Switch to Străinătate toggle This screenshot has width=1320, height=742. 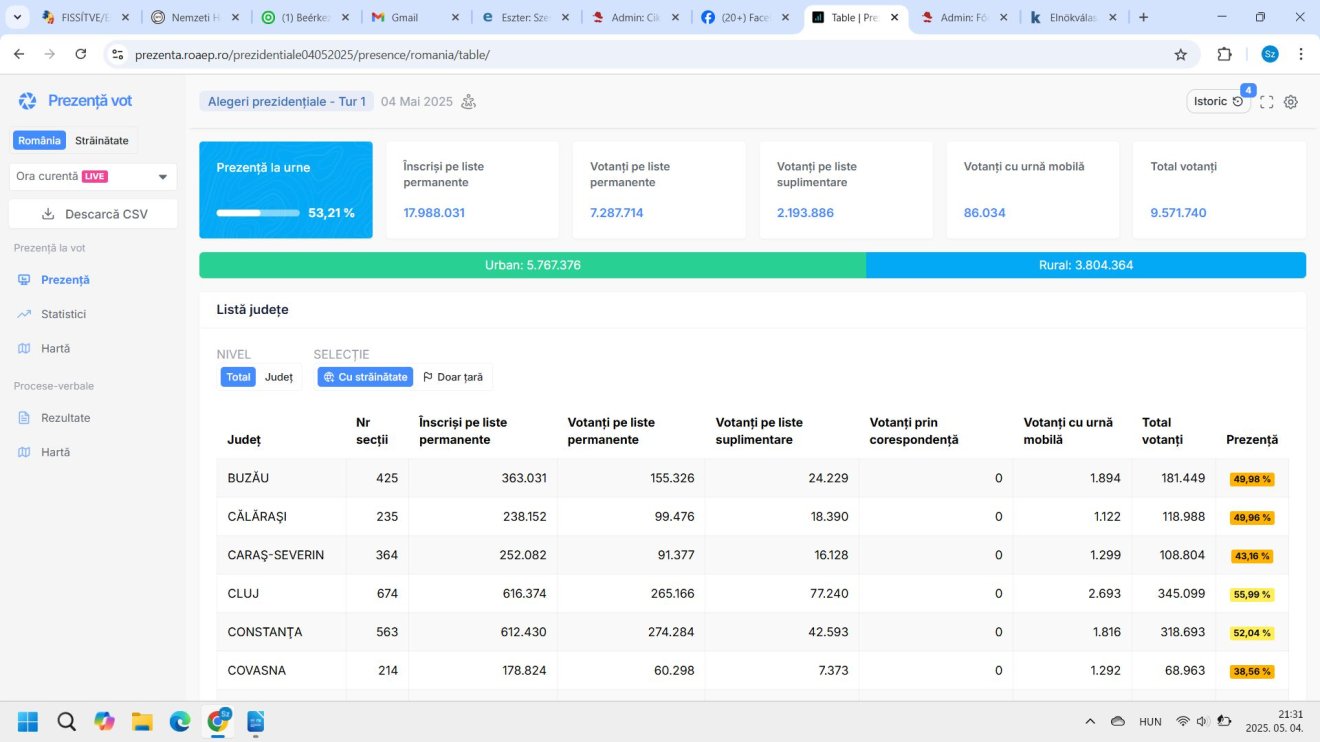[x=102, y=141]
